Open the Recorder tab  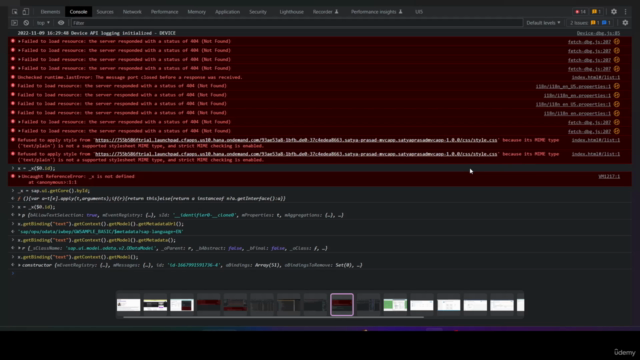pos(325,12)
